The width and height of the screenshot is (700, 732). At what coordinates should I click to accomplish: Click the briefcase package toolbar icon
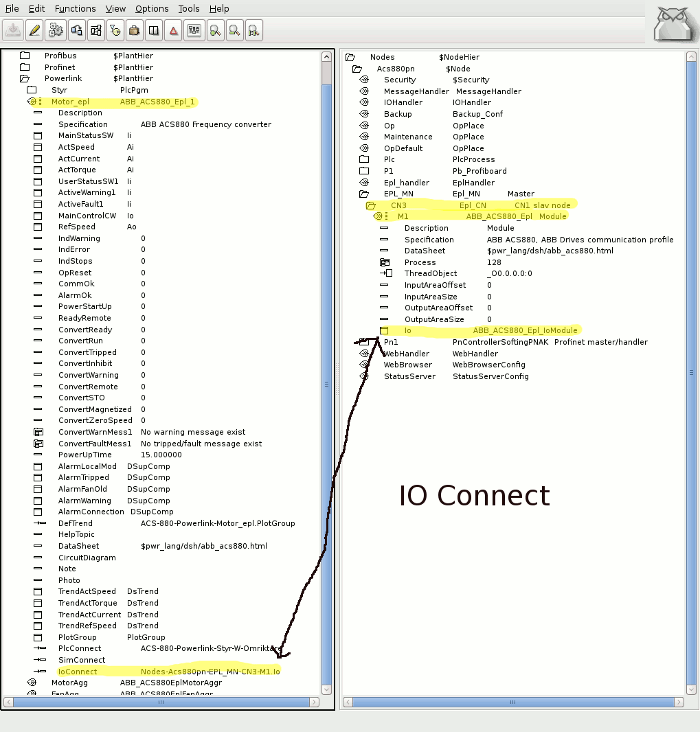134,30
